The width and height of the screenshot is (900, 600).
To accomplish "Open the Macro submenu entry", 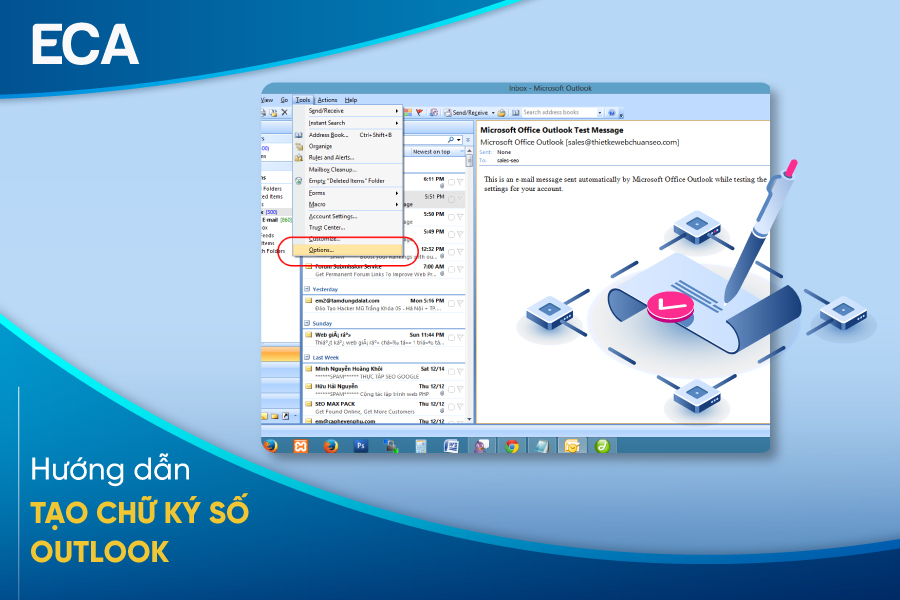I will point(348,204).
